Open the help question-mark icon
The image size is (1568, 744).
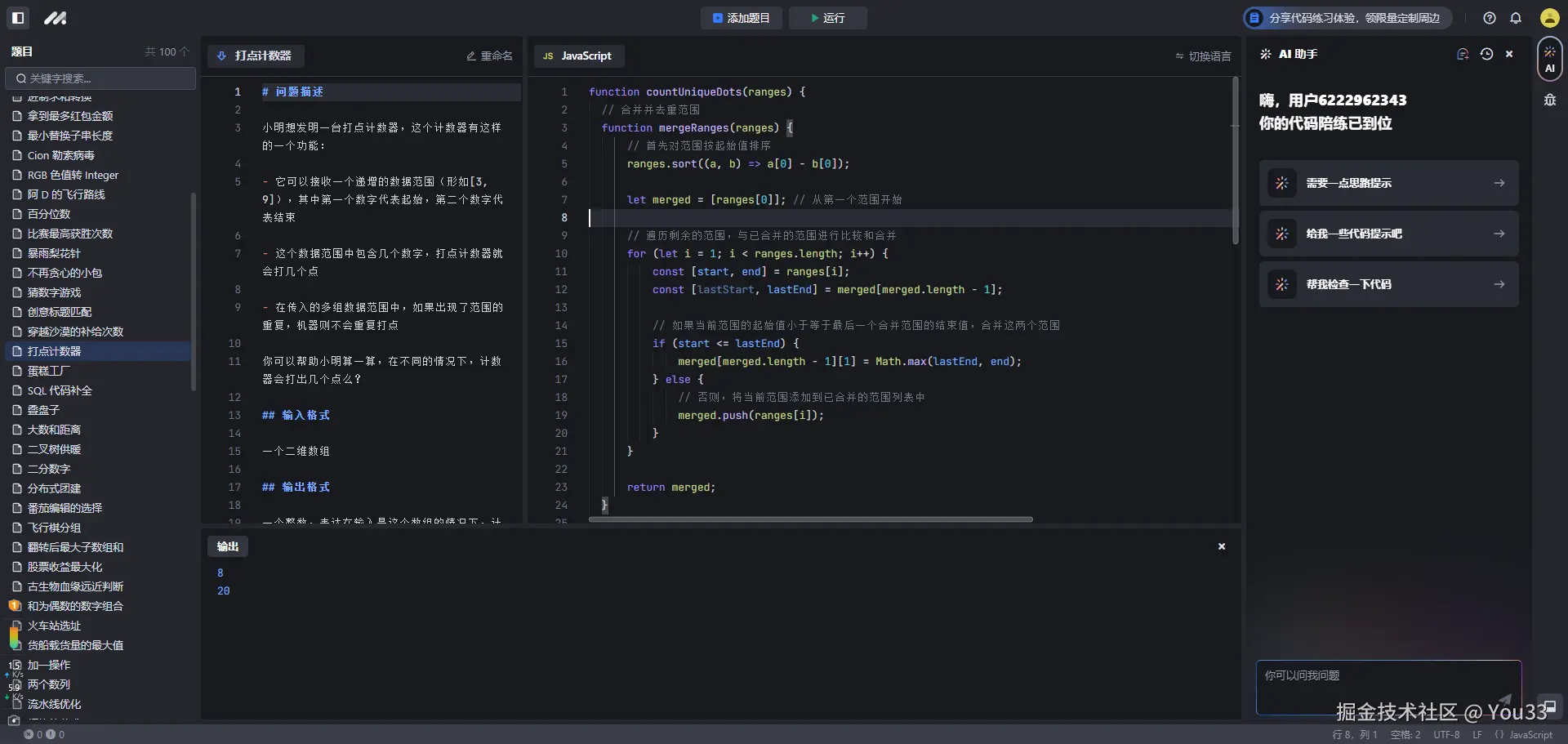(1488, 17)
